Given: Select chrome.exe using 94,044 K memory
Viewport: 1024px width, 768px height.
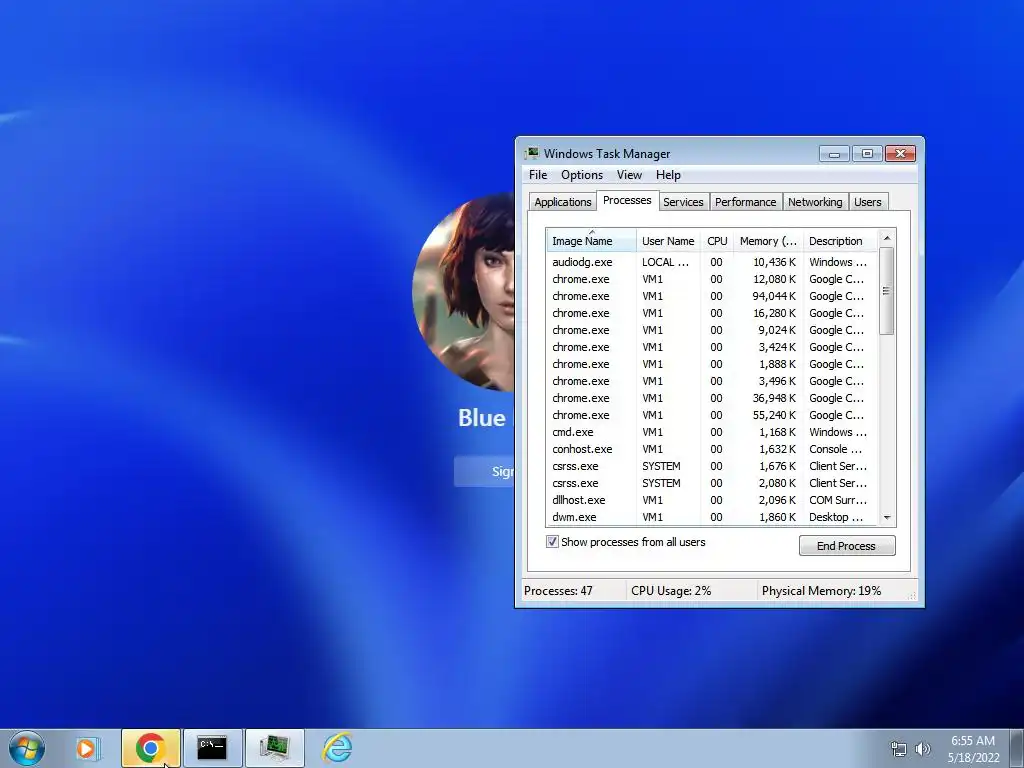Looking at the screenshot, I should click(712, 296).
